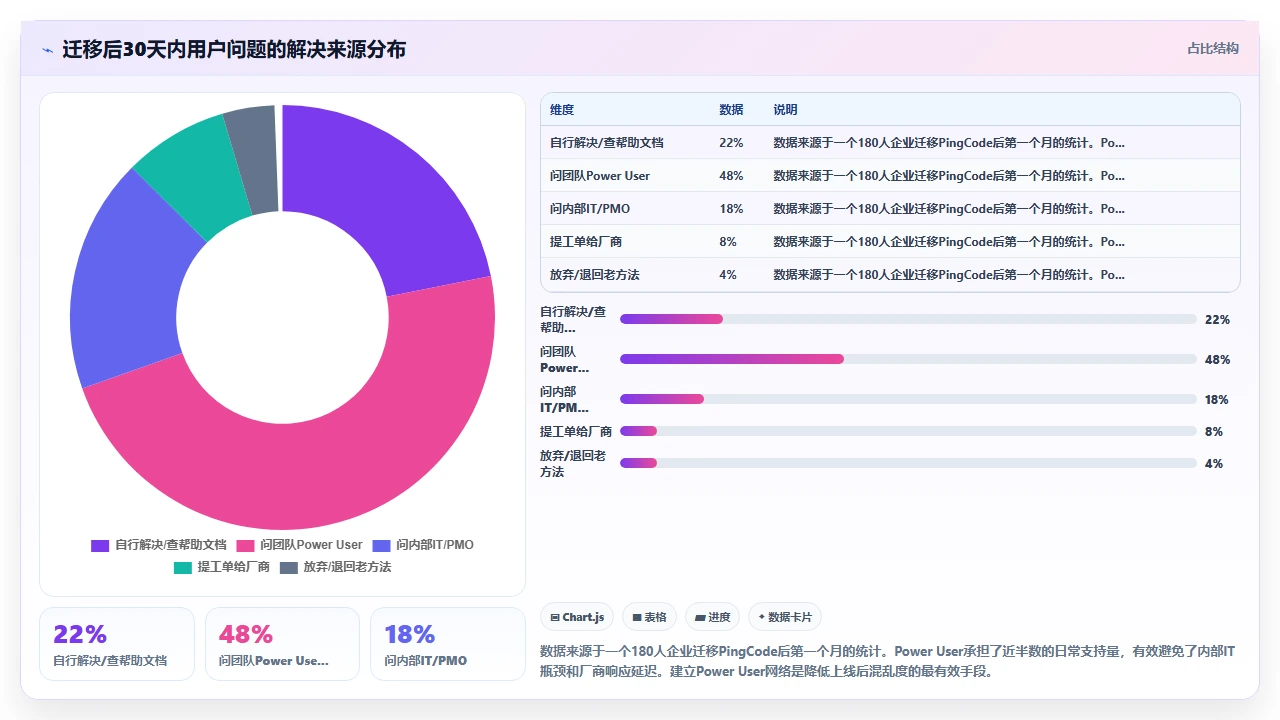This screenshot has width=1280, height=720.
Task: Click the summary paragraph about Power User网络
Action: (888, 661)
